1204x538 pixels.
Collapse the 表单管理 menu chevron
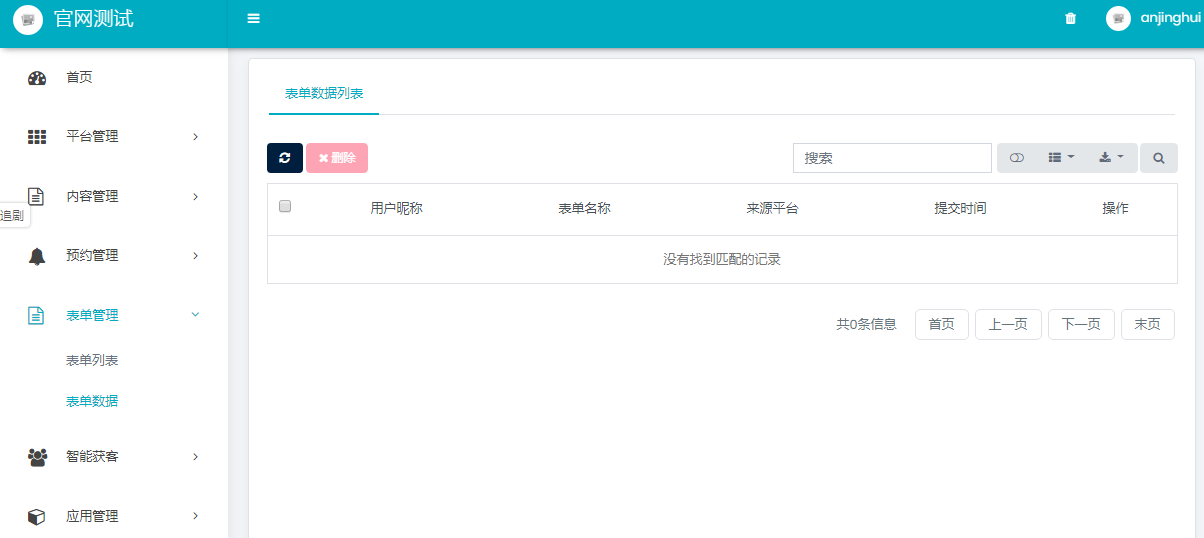[195, 315]
